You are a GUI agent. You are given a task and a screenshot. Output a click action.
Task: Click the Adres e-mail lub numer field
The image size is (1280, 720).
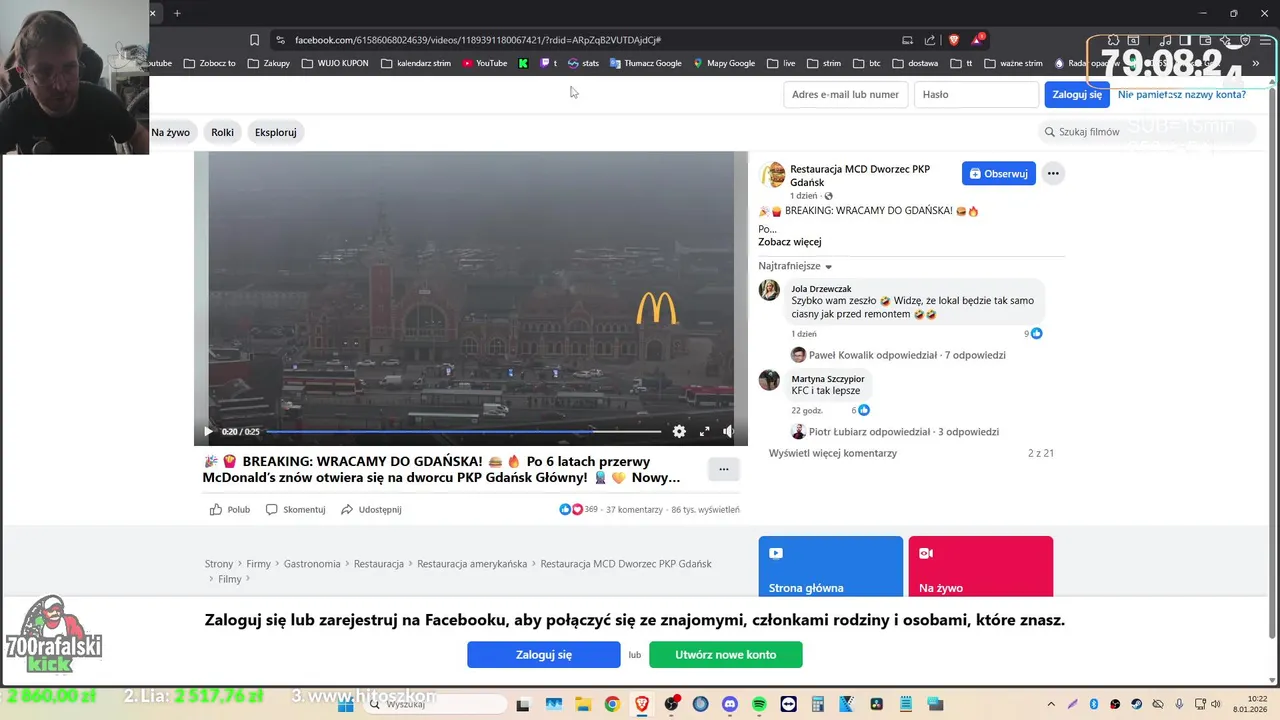(845, 94)
